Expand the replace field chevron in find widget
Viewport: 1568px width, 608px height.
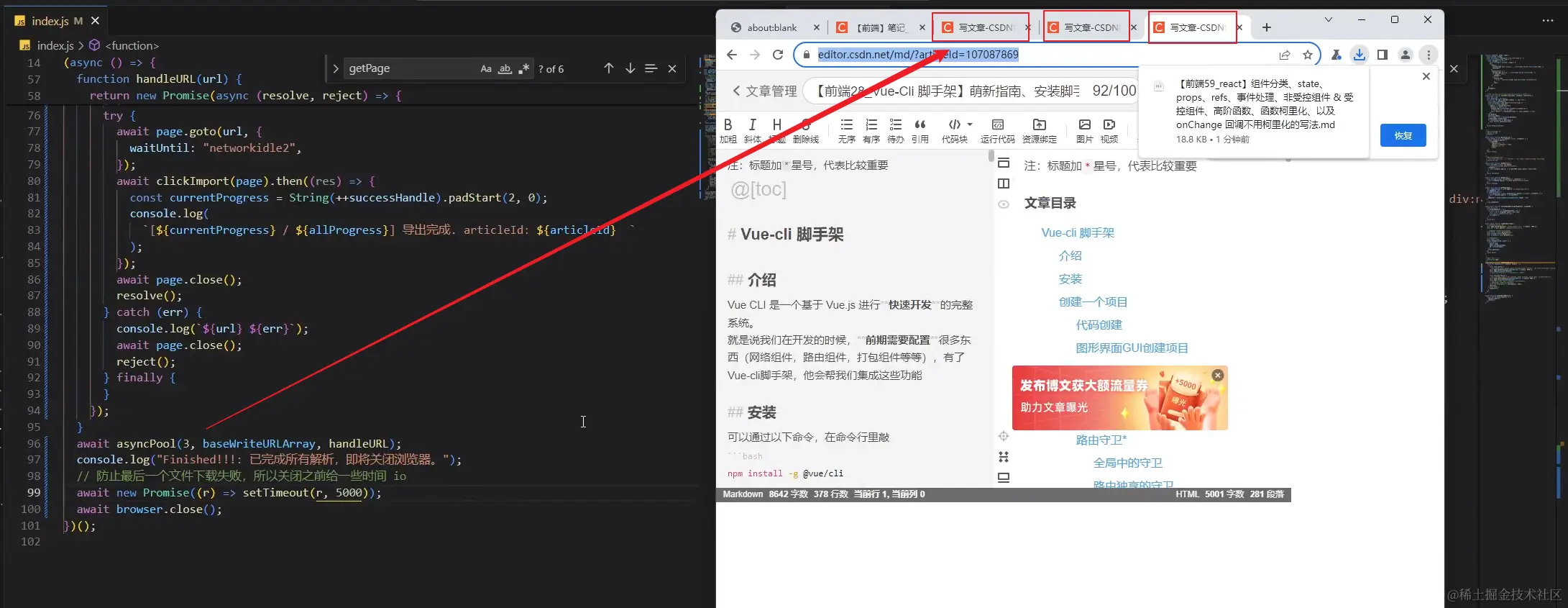[x=335, y=68]
